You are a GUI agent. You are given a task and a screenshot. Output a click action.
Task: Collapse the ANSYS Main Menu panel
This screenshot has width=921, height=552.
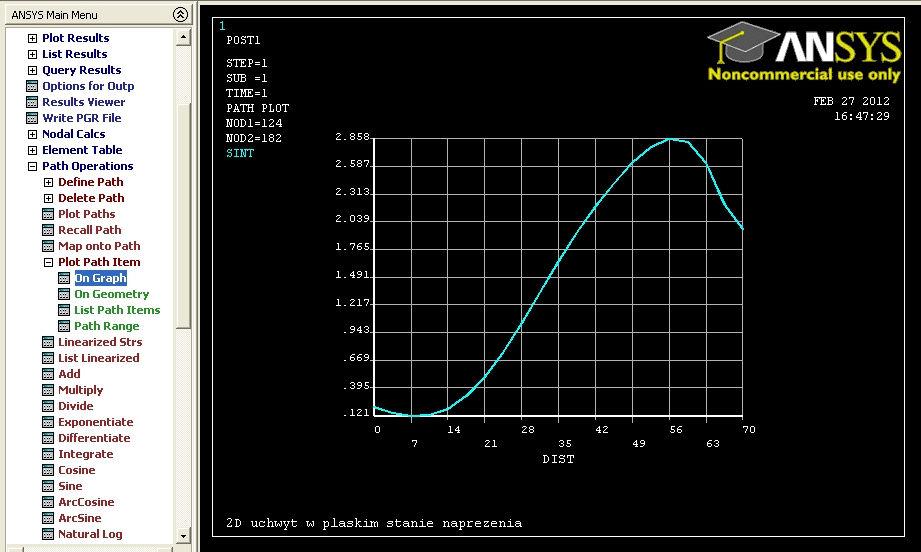[180, 15]
